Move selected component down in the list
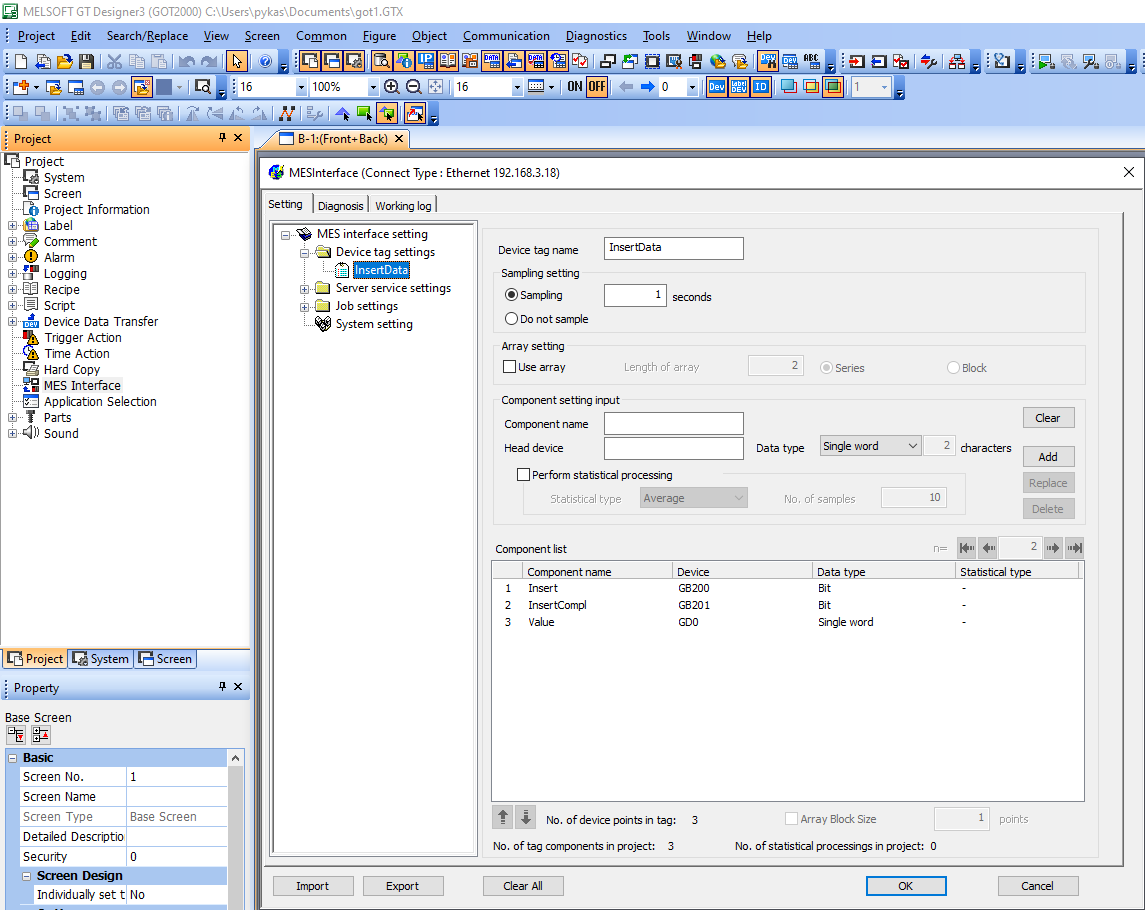 pos(526,817)
